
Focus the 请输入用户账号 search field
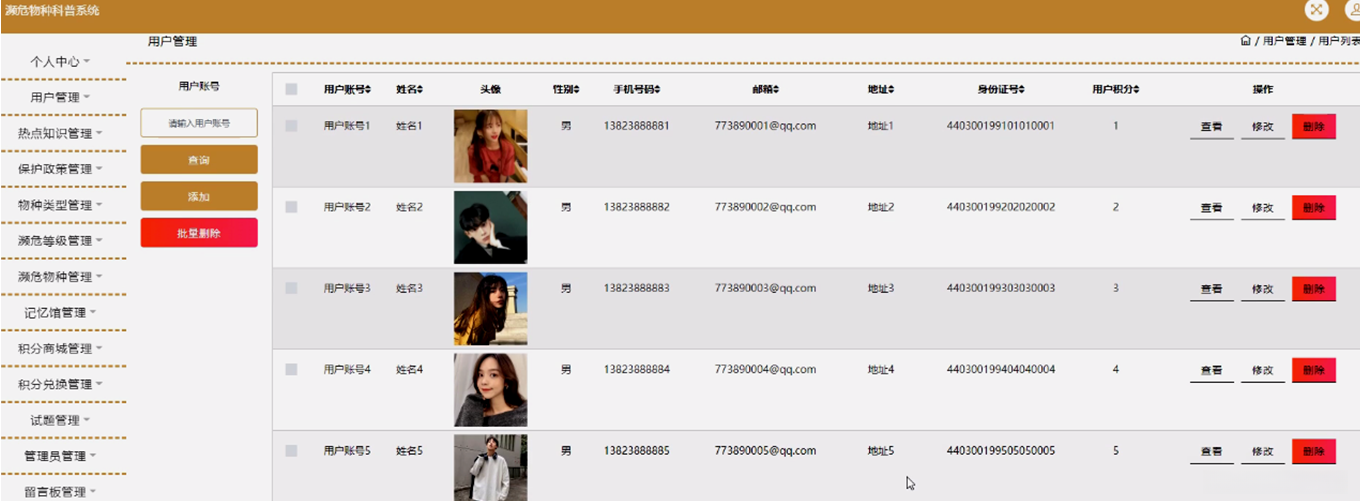199,123
